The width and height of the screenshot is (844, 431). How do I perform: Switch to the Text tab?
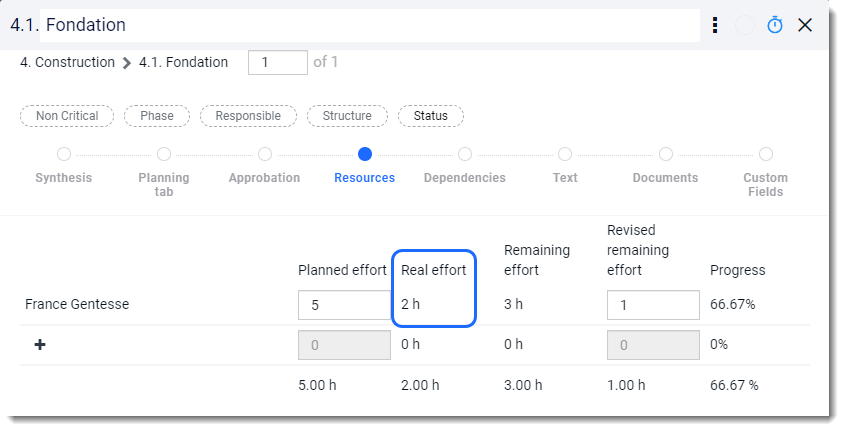565,167
